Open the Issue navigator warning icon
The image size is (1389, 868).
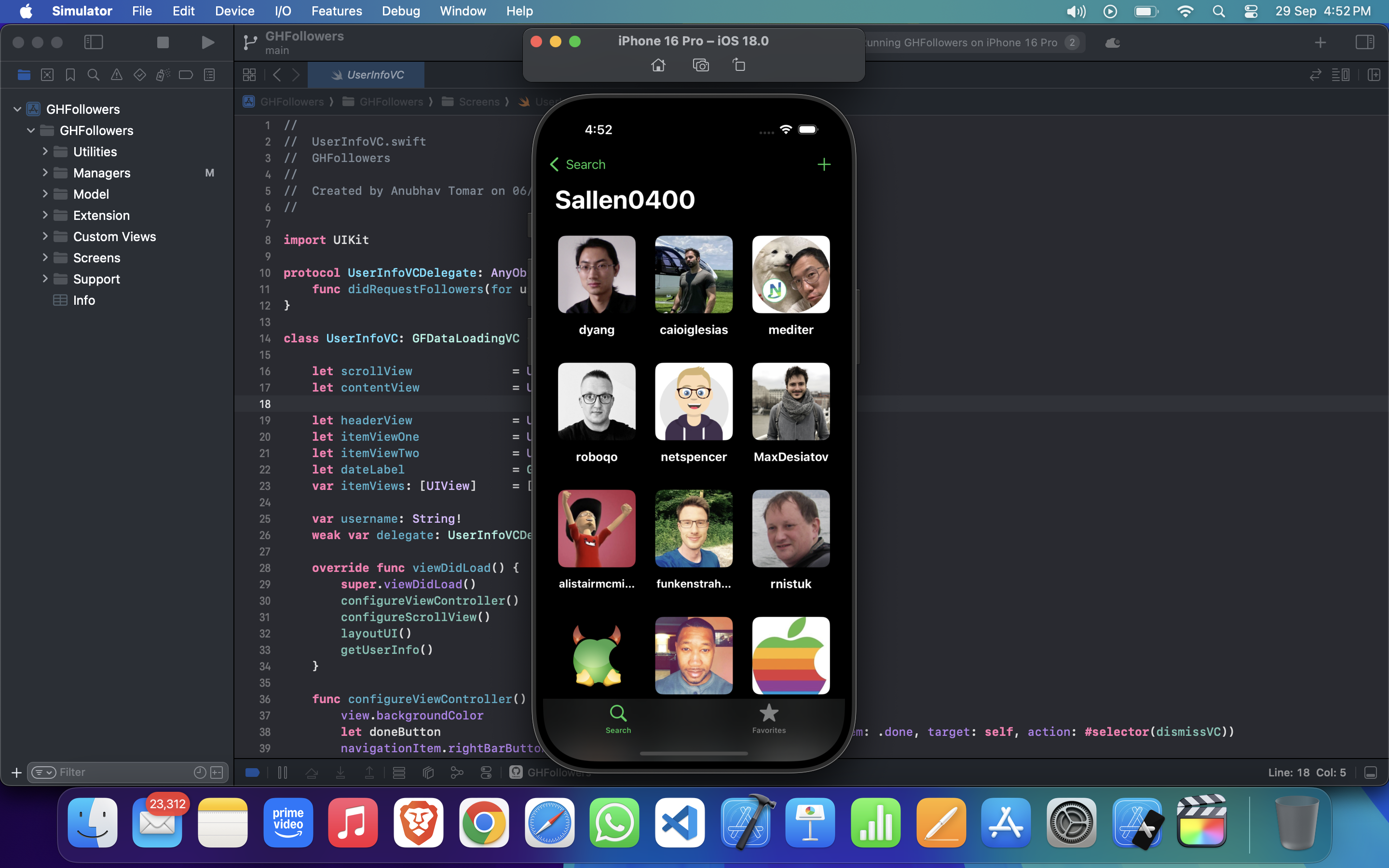pos(117,75)
